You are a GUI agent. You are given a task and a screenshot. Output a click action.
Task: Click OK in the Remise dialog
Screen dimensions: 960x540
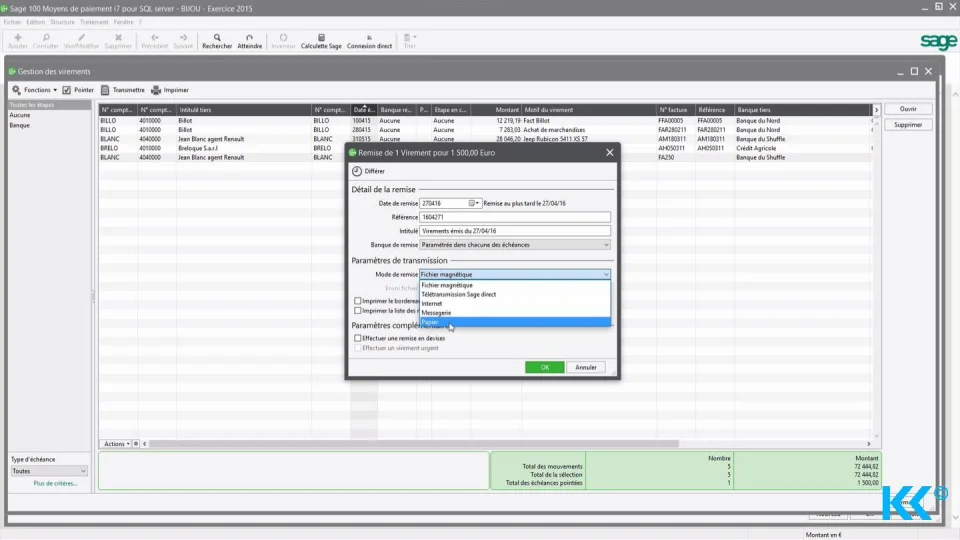(544, 367)
